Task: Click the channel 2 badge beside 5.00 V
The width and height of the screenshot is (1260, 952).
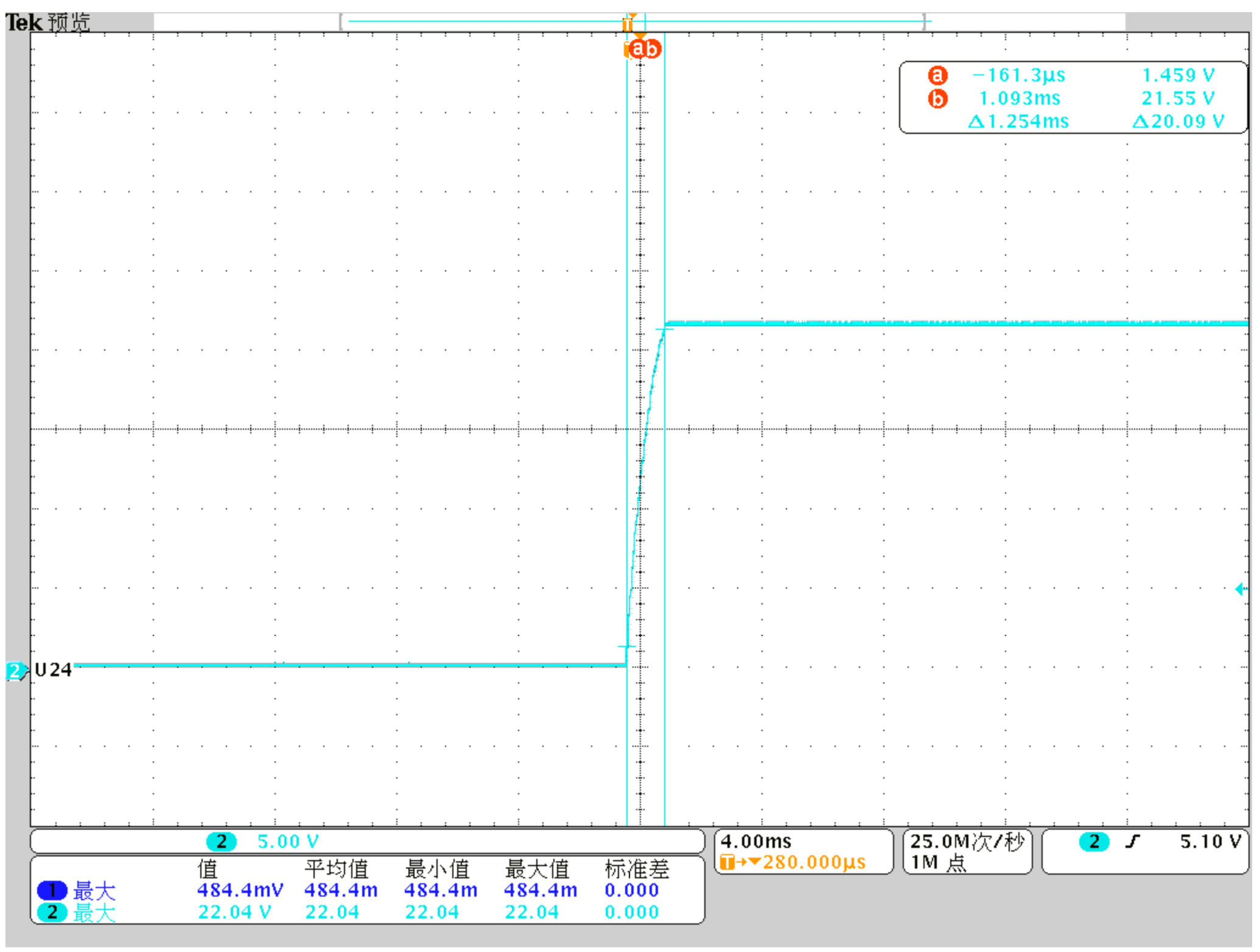Action: (x=222, y=842)
